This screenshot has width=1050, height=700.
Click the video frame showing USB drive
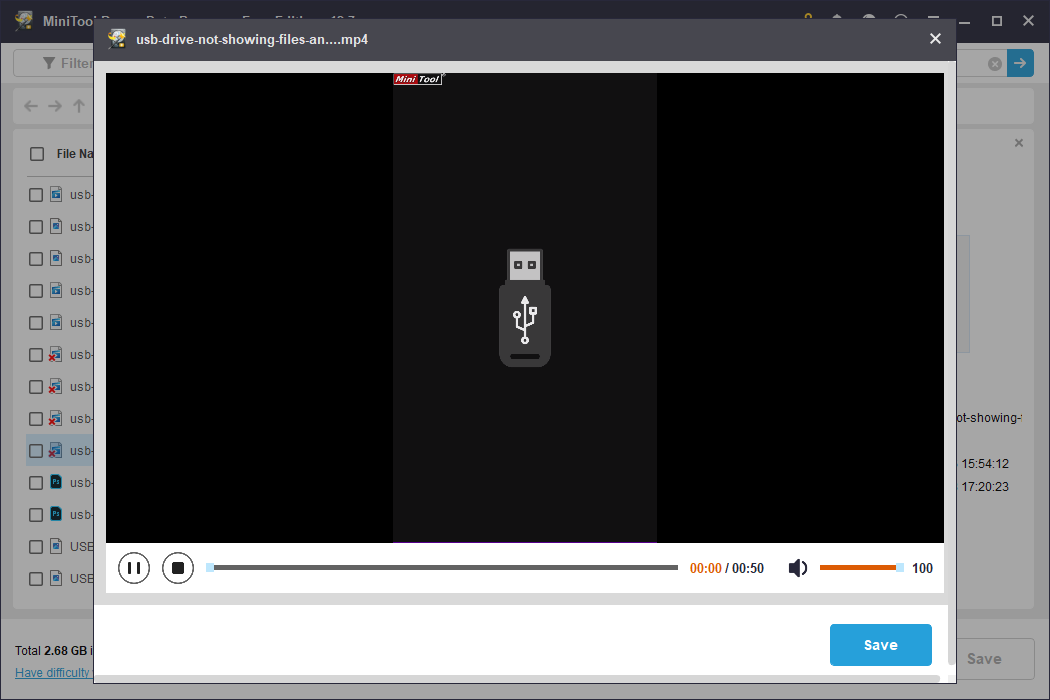pos(525,308)
